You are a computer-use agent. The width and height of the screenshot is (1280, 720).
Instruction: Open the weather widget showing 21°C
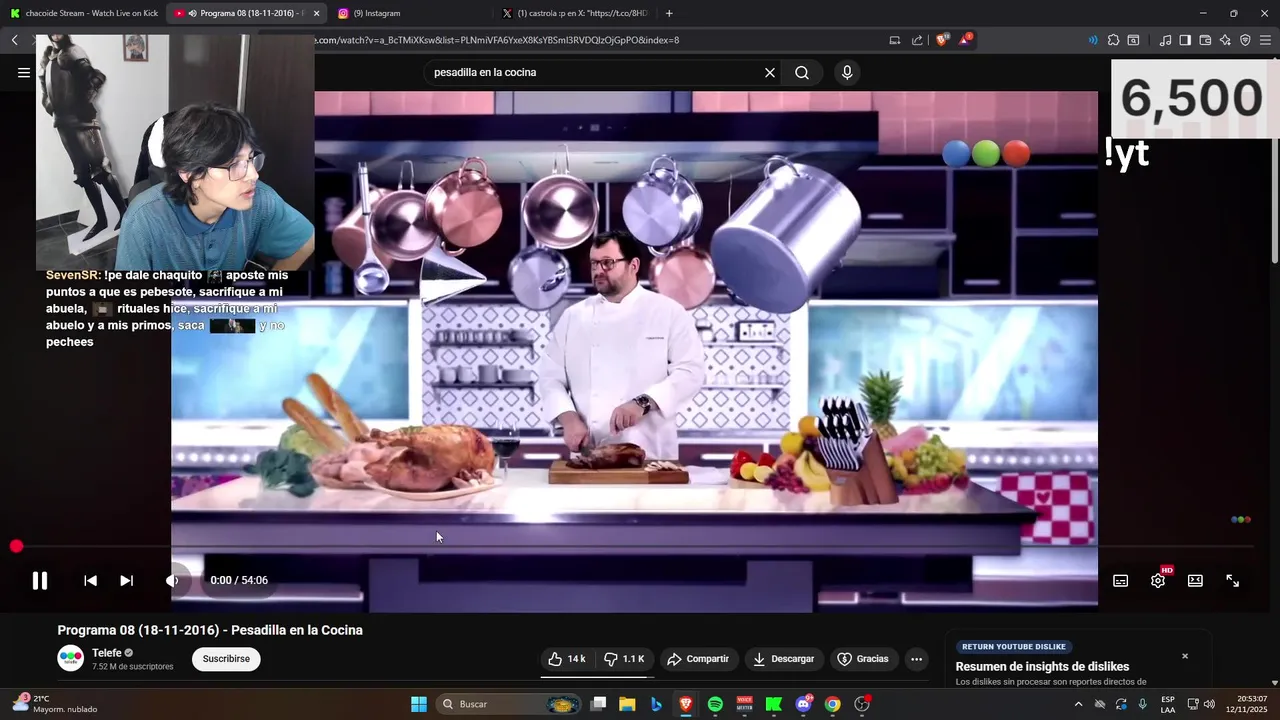(55, 704)
